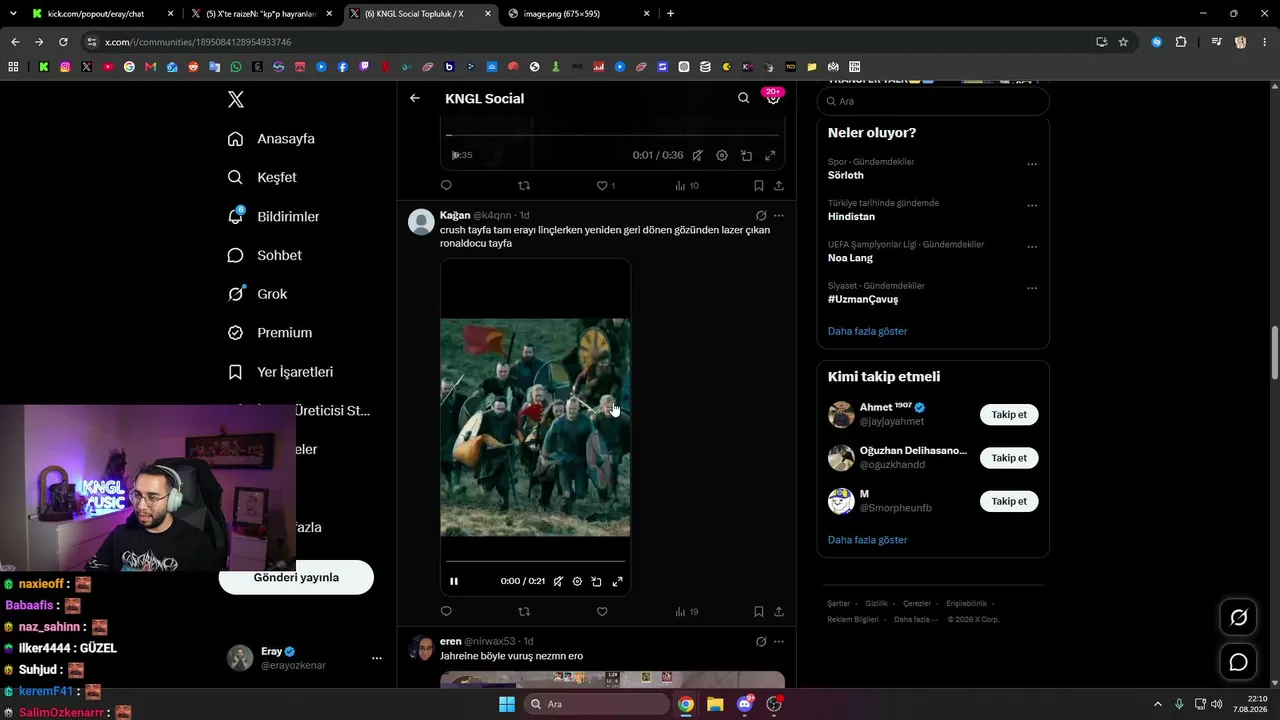The width and height of the screenshot is (1280, 720).
Task: View analytics showing 19 views
Action: [687, 612]
